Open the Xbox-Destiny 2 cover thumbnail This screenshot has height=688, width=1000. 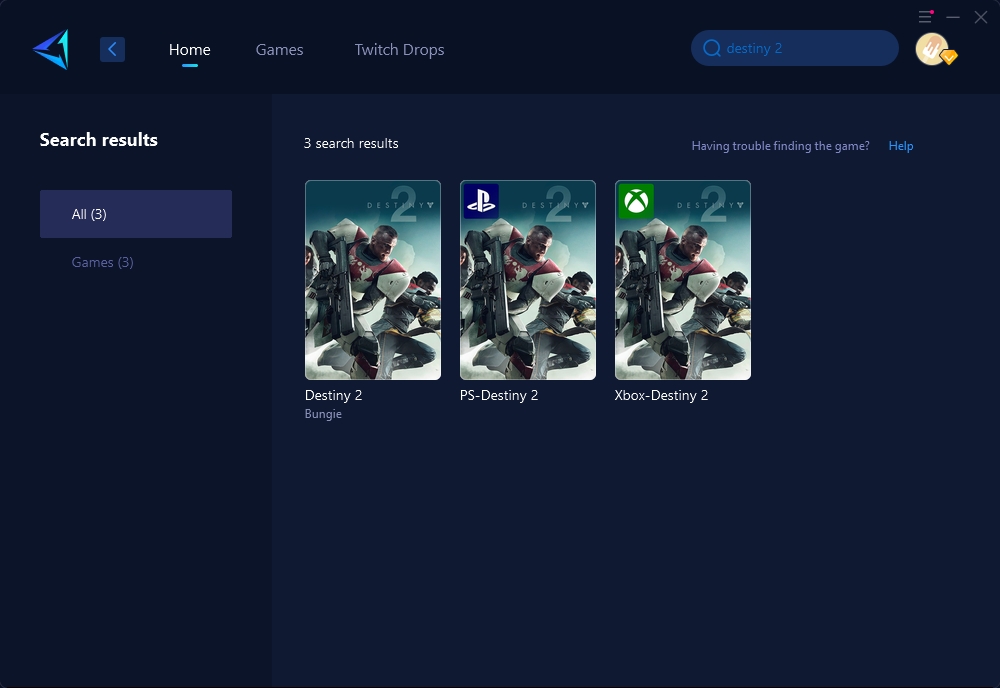(x=683, y=280)
